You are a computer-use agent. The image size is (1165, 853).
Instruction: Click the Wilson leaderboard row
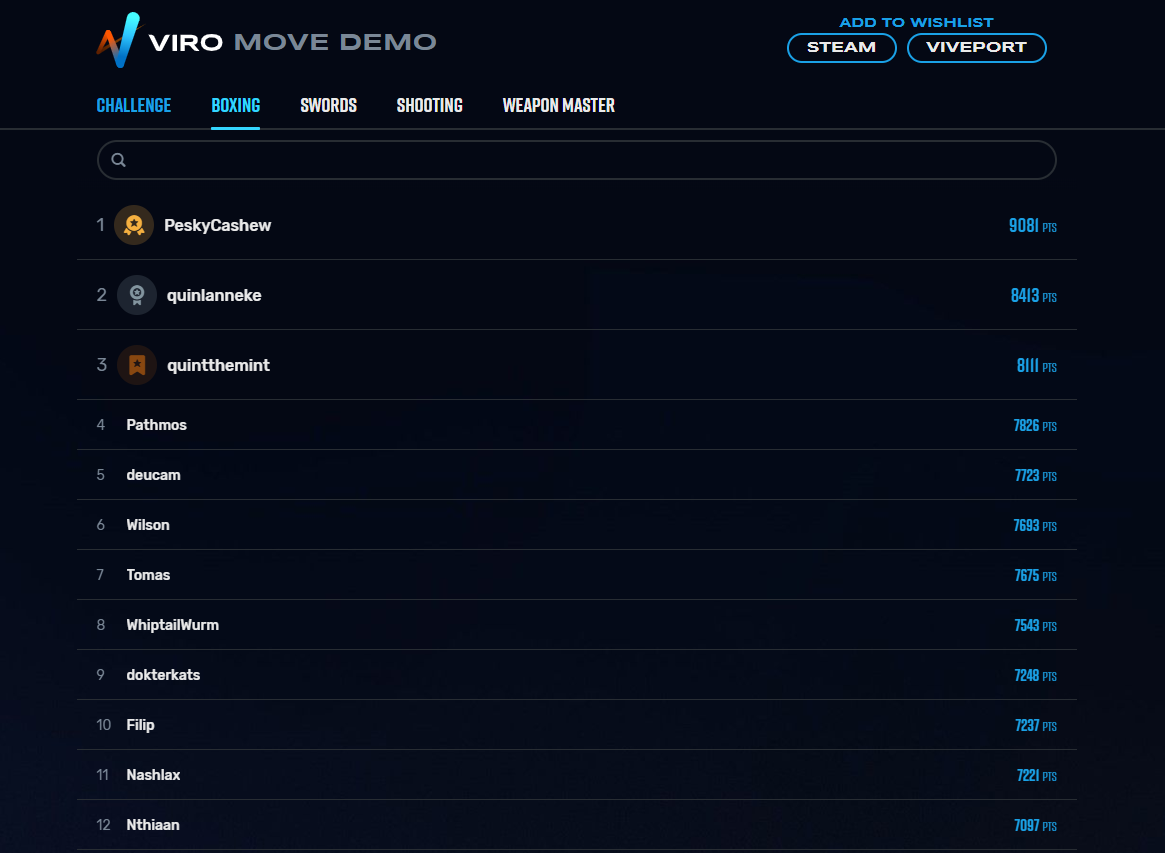click(577, 525)
